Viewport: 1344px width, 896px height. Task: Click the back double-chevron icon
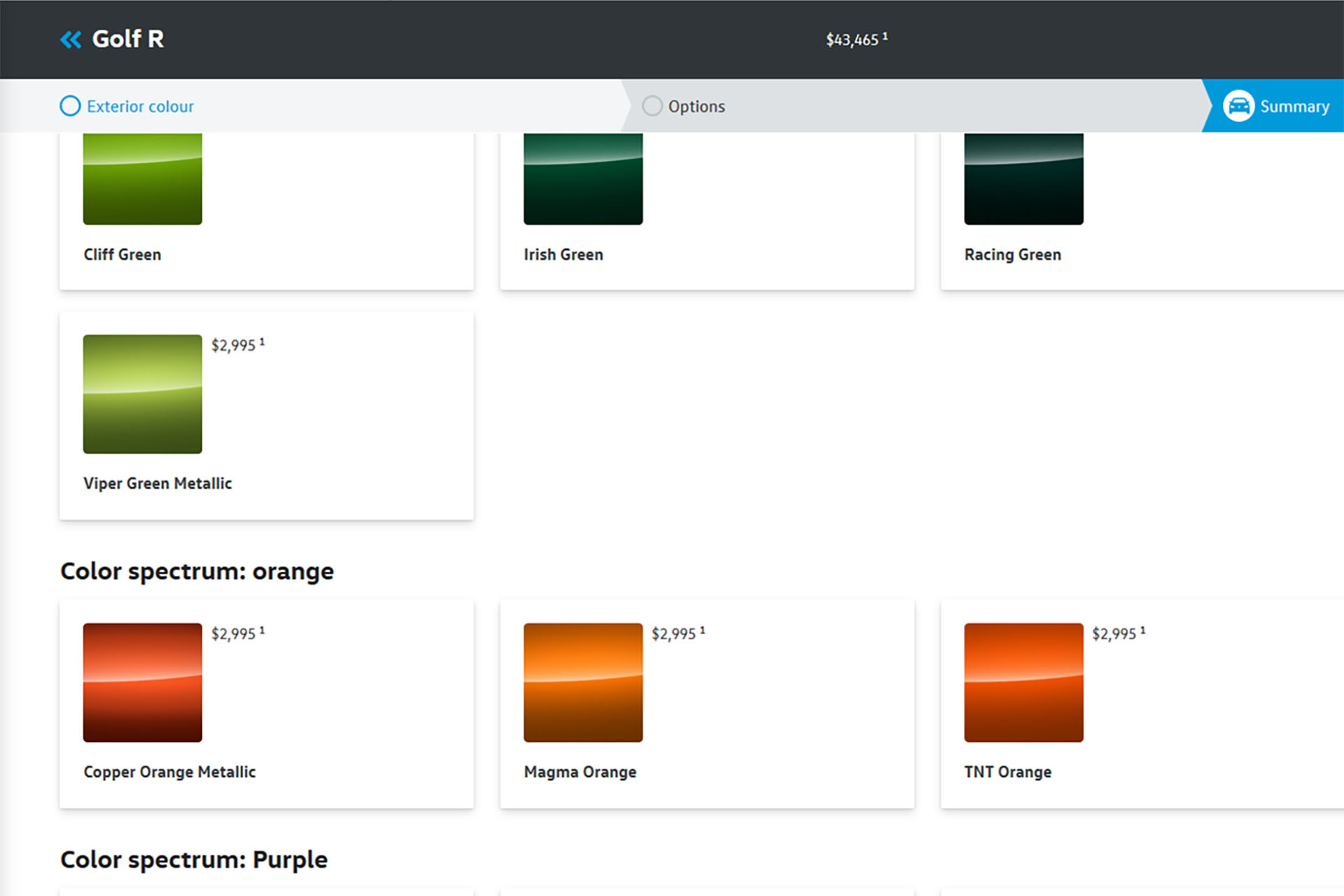(71, 39)
